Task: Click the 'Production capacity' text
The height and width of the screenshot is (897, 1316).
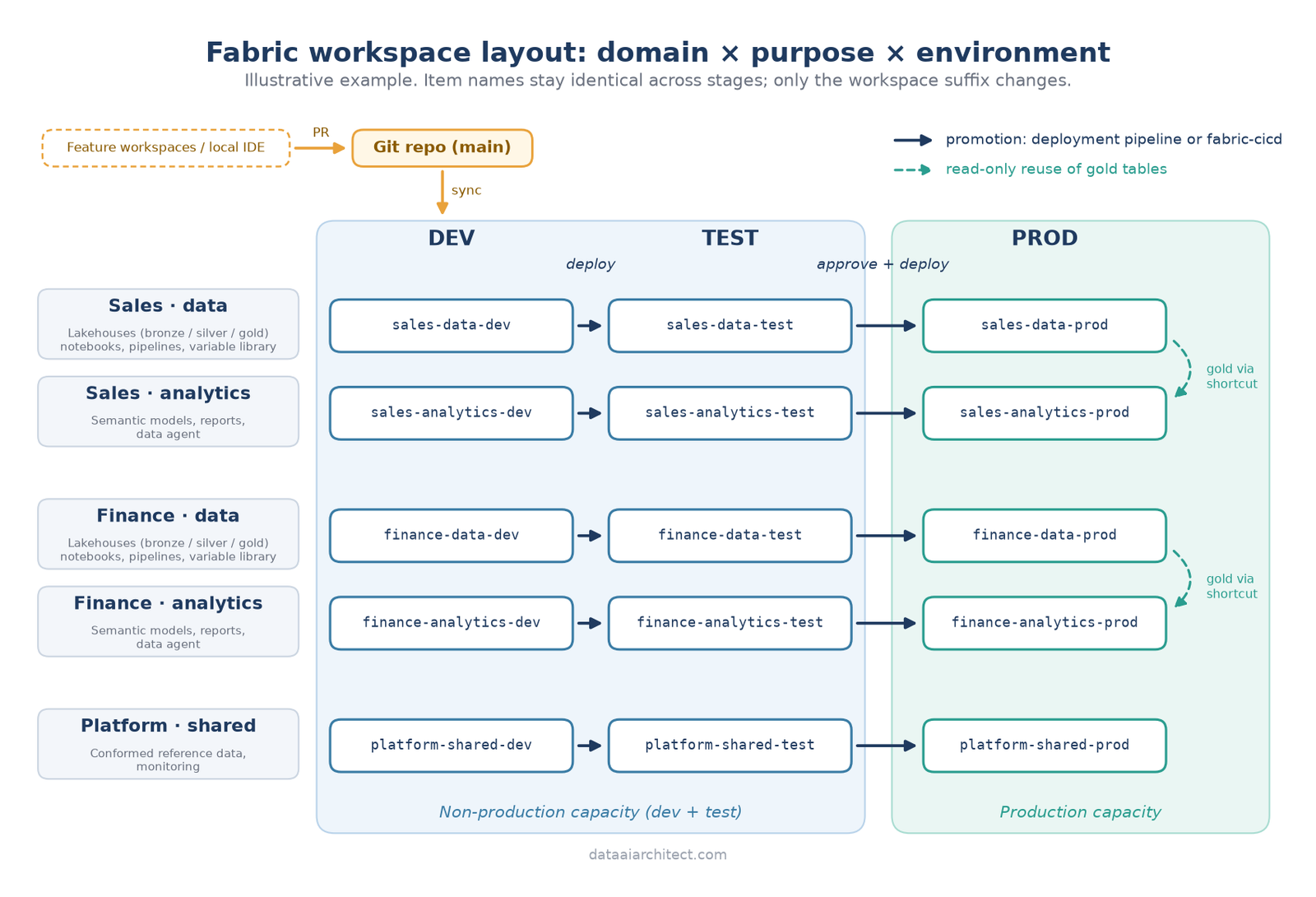Action: (x=1080, y=812)
